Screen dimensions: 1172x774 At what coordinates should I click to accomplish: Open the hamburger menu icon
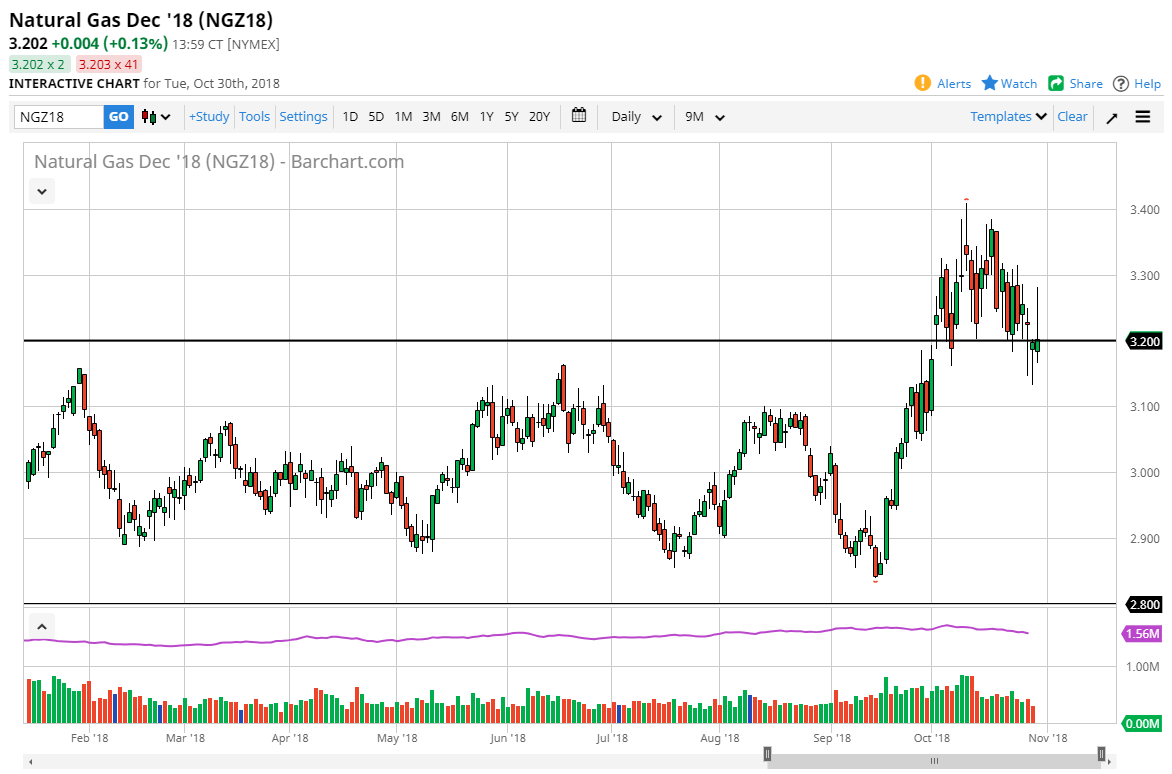(x=1143, y=117)
